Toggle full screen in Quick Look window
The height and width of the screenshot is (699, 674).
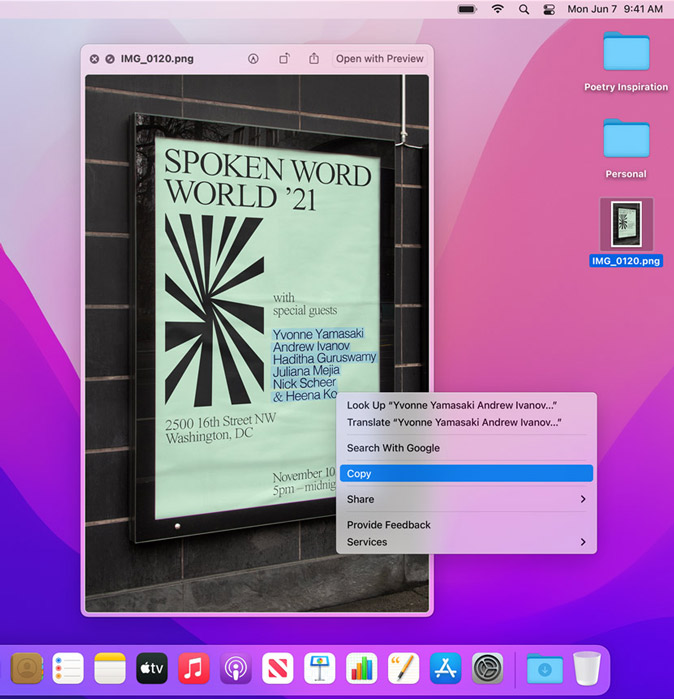(109, 59)
